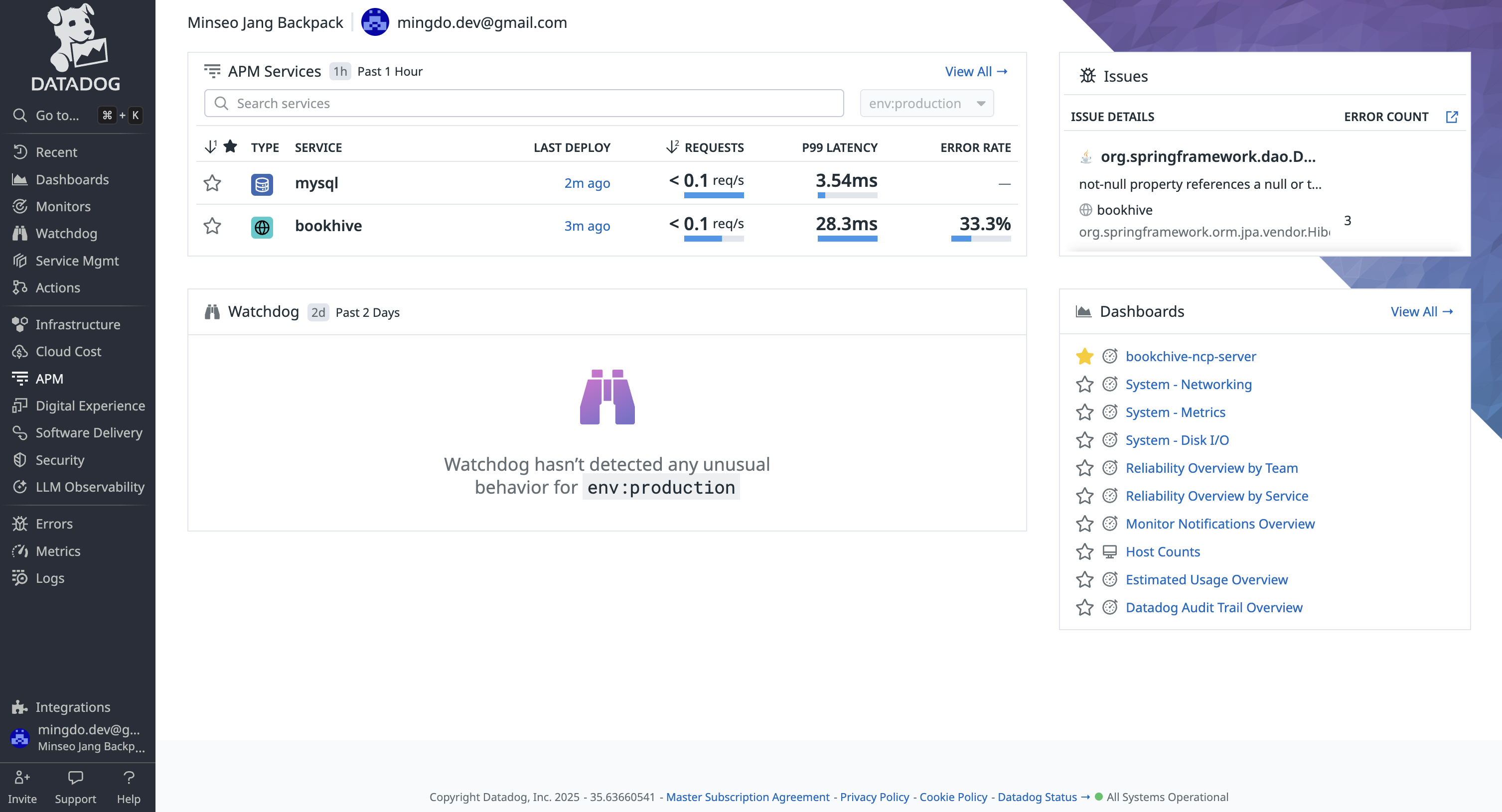This screenshot has height=812, width=1502.
Task: Click the Errors bug icon in the sidebar
Action: pos(20,524)
